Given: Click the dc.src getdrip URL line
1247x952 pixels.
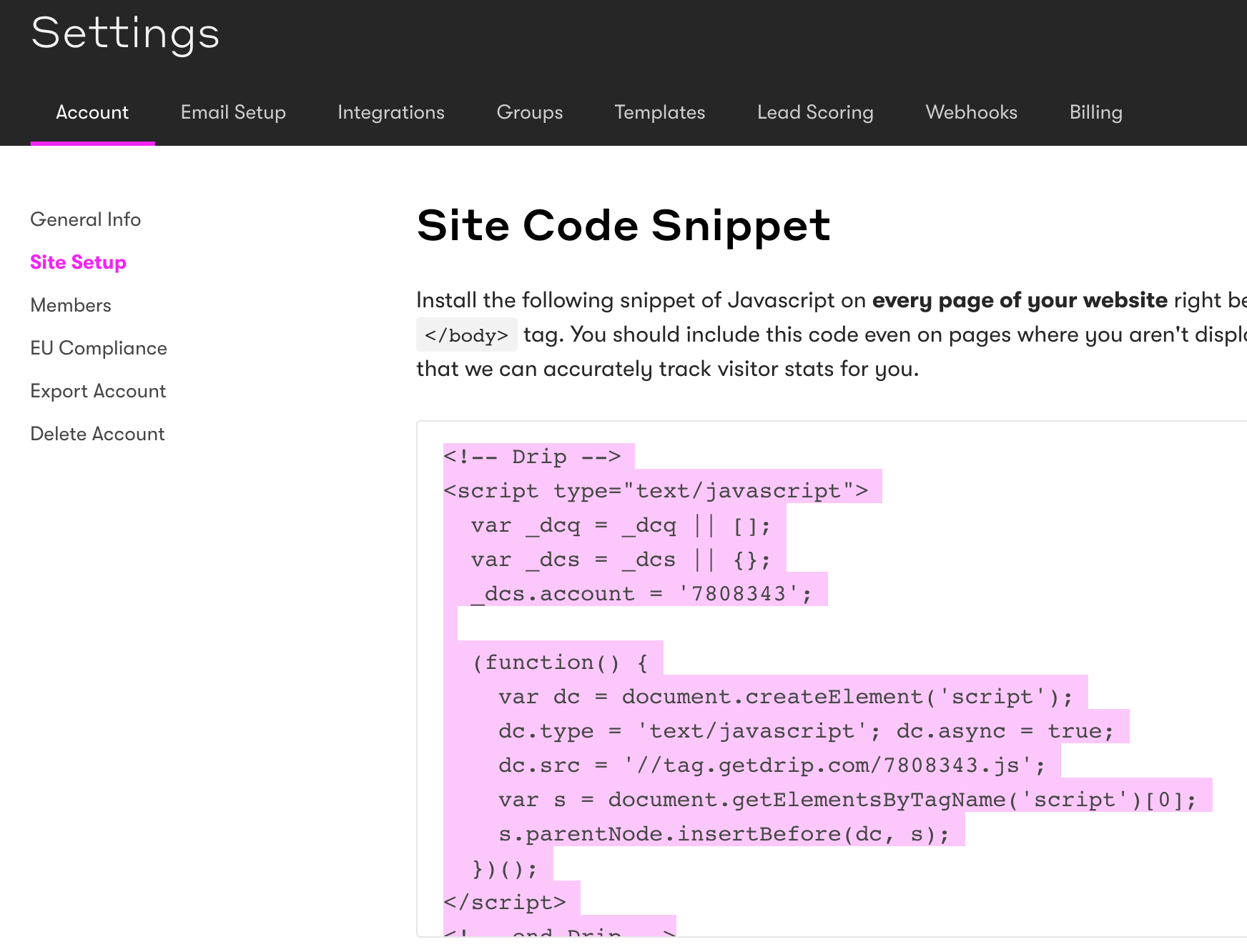Looking at the screenshot, I should coord(771,765).
